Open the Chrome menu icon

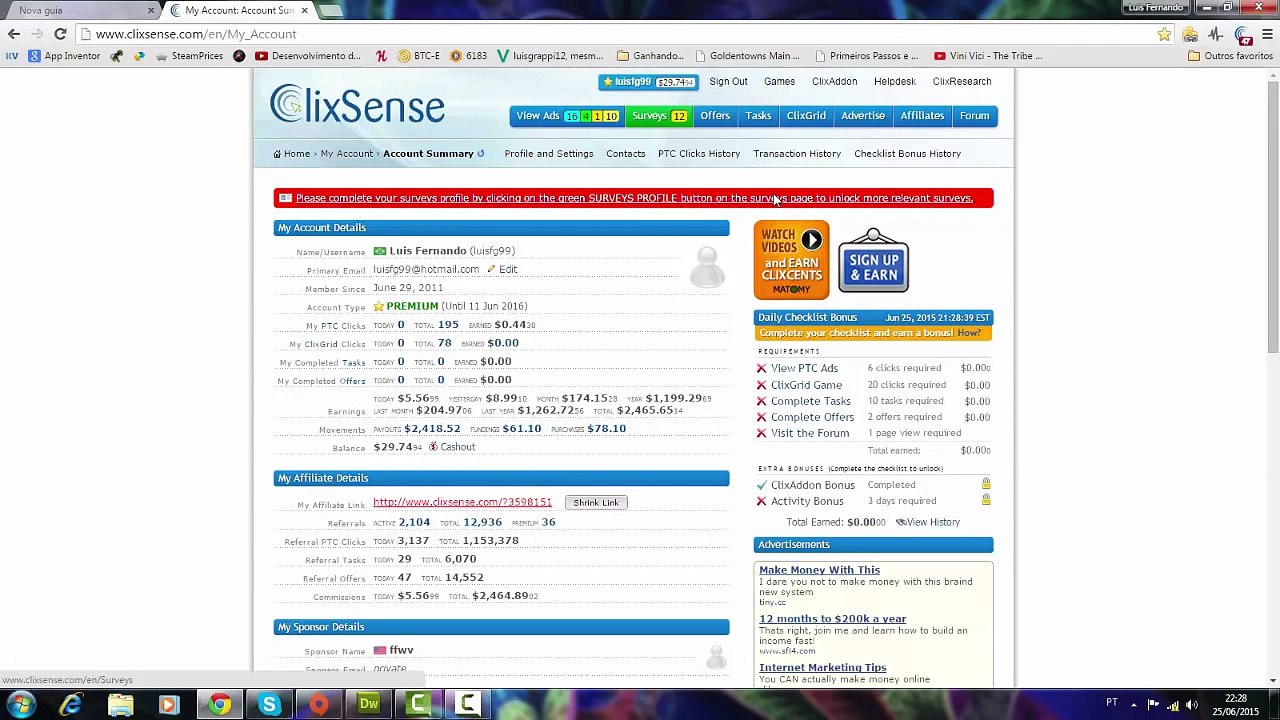pos(1267,34)
